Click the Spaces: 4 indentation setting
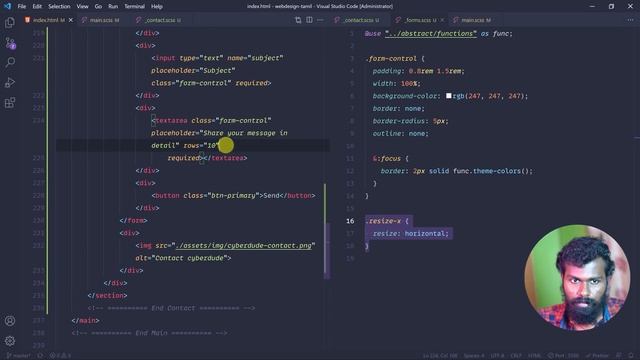The image size is (640, 360). 473,356
